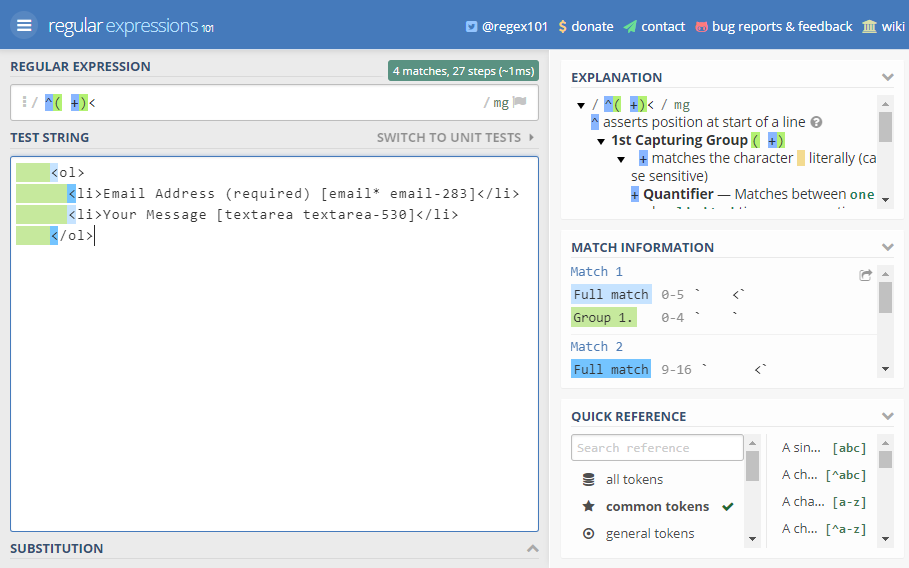Click the export match icon beside Match 1

865,275
